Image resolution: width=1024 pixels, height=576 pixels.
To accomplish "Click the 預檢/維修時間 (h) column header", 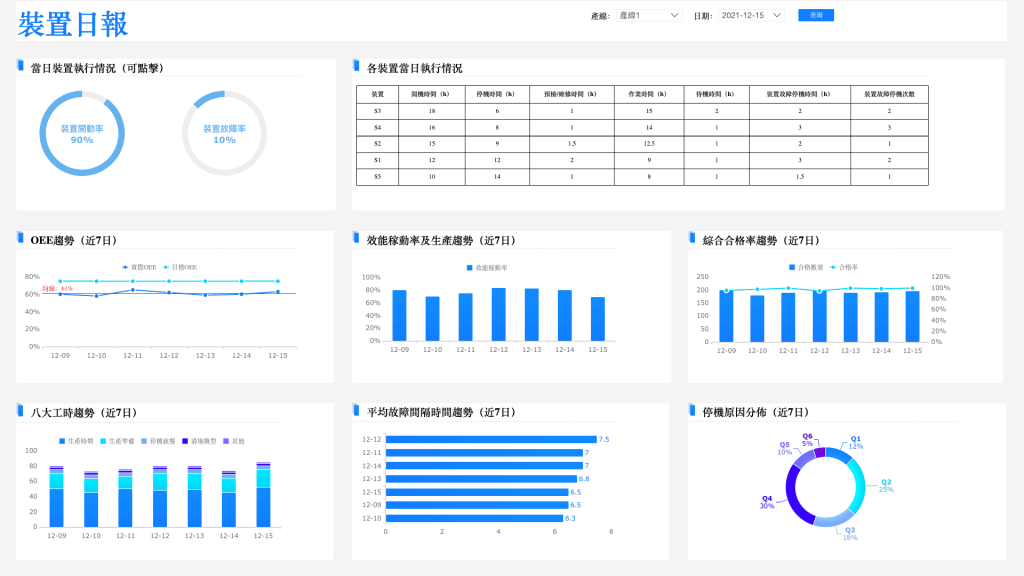I will tap(571, 94).
